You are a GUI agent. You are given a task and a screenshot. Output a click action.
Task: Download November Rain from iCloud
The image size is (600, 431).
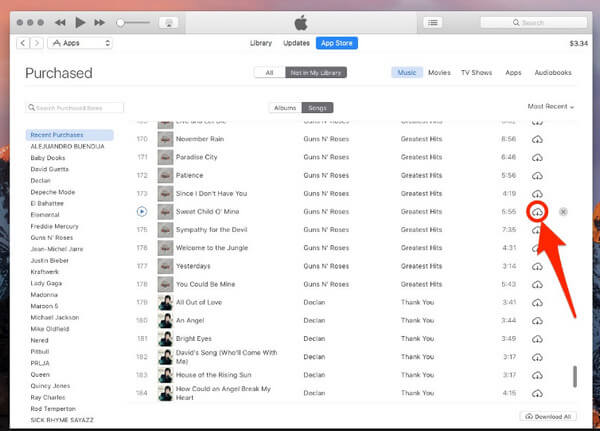537,139
